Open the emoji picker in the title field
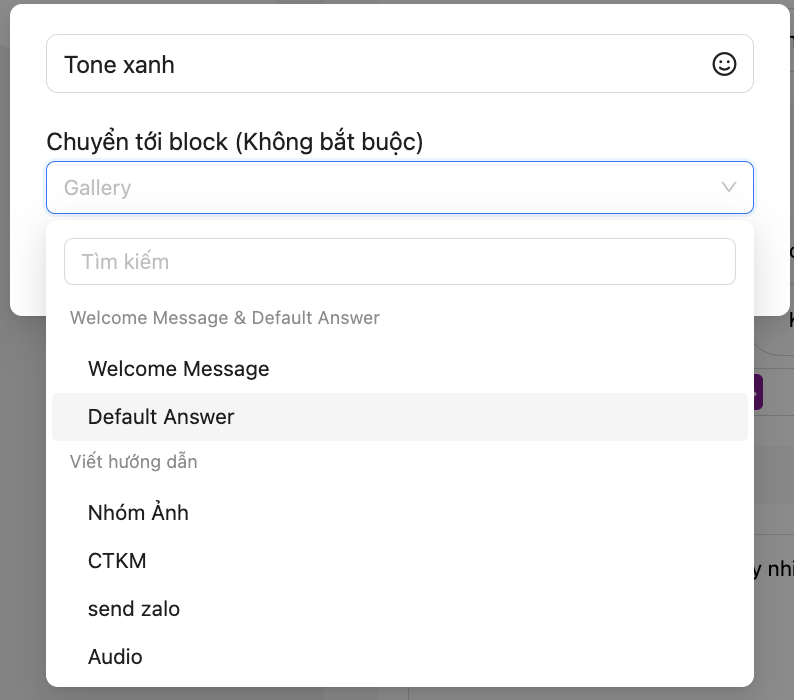The height and width of the screenshot is (700, 794). [x=724, y=64]
